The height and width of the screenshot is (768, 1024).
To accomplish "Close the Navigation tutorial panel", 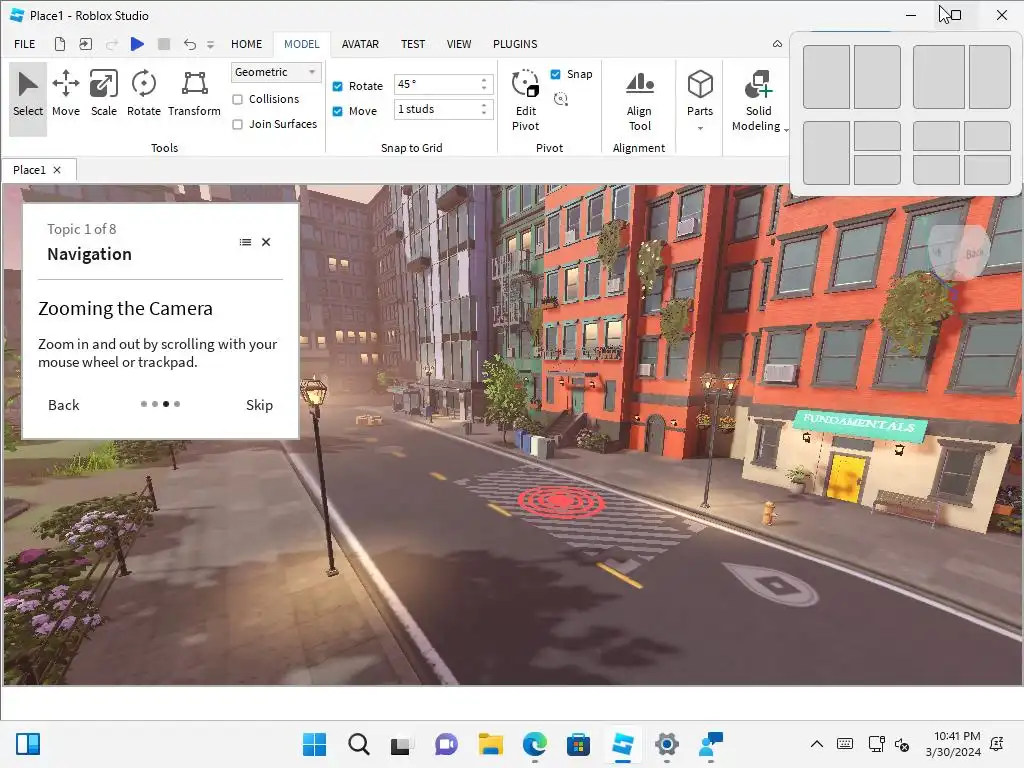I will click(266, 242).
